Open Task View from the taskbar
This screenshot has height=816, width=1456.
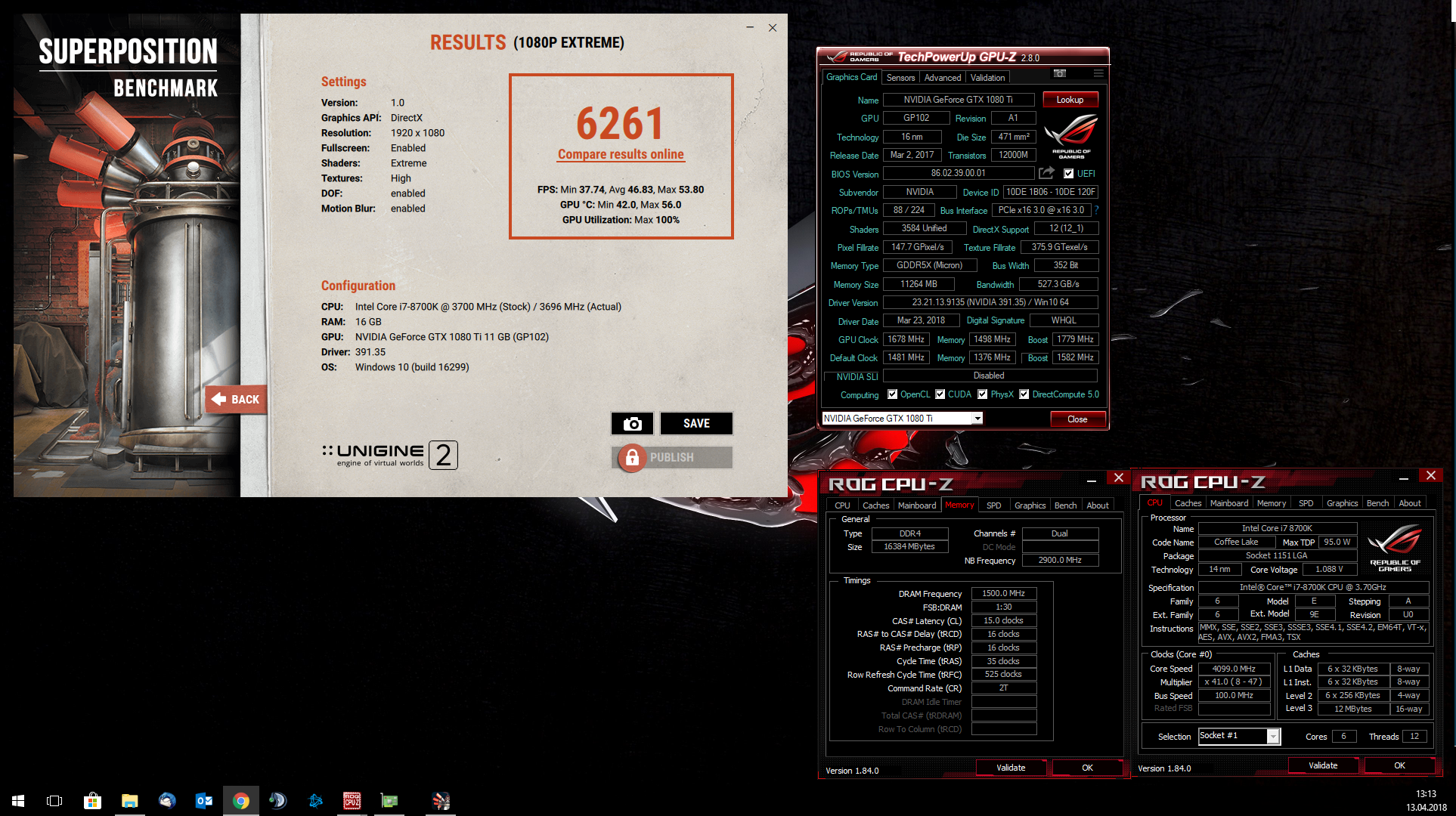[x=54, y=800]
